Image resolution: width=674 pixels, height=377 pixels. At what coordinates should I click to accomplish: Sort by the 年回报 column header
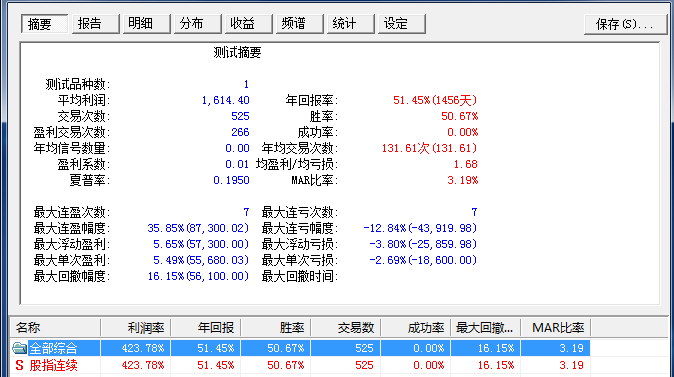206,328
